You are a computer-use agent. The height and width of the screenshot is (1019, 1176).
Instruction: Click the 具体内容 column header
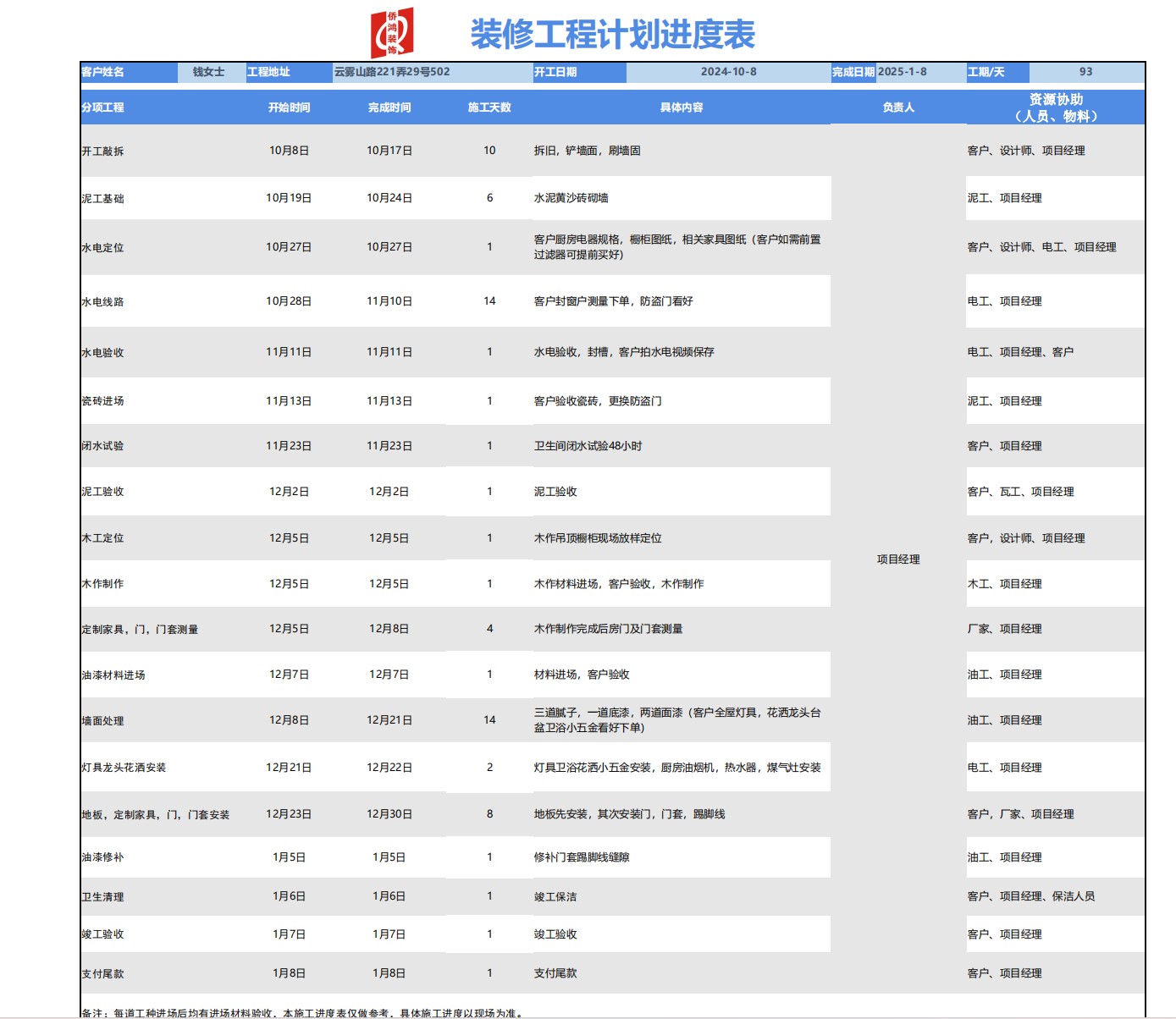tap(682, 107)
